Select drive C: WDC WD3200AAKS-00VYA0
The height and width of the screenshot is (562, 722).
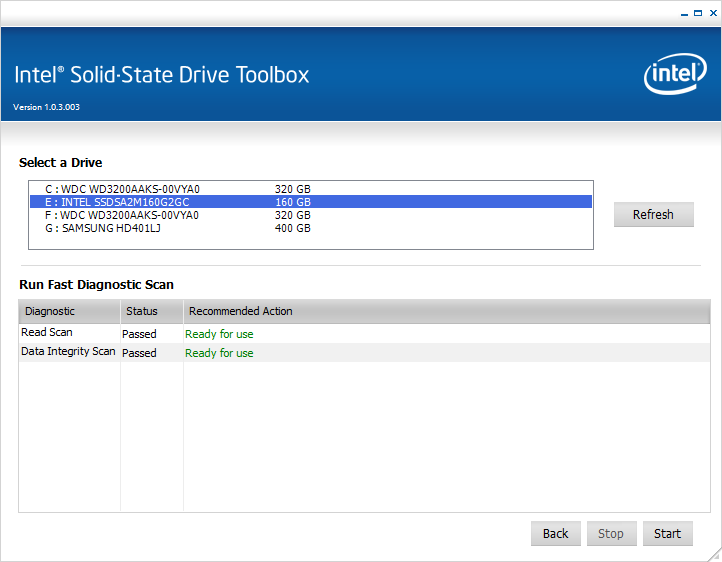(311, 189)
